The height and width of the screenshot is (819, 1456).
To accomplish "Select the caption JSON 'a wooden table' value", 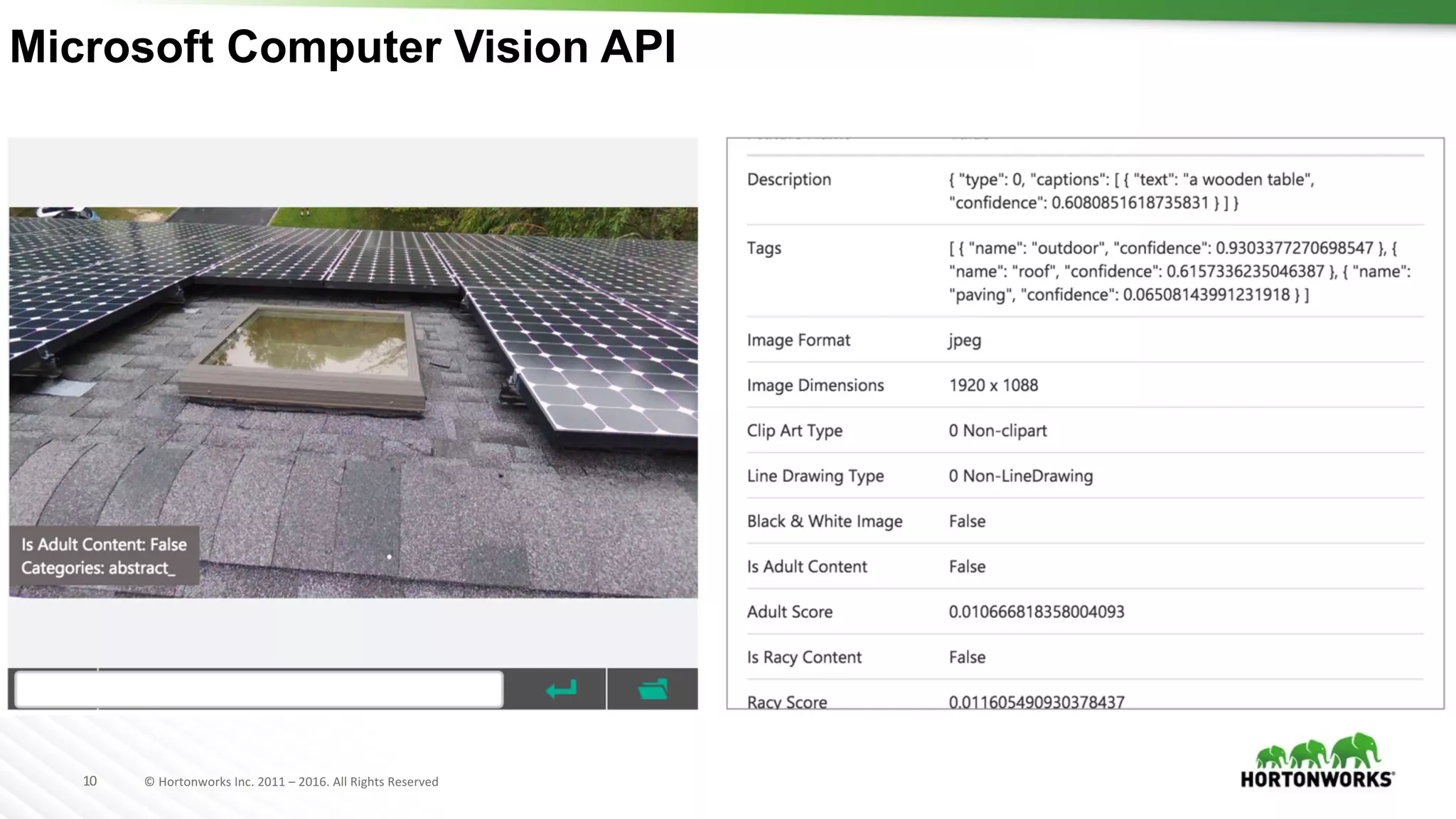I will pyautogui.click(x=1131, y=191).
